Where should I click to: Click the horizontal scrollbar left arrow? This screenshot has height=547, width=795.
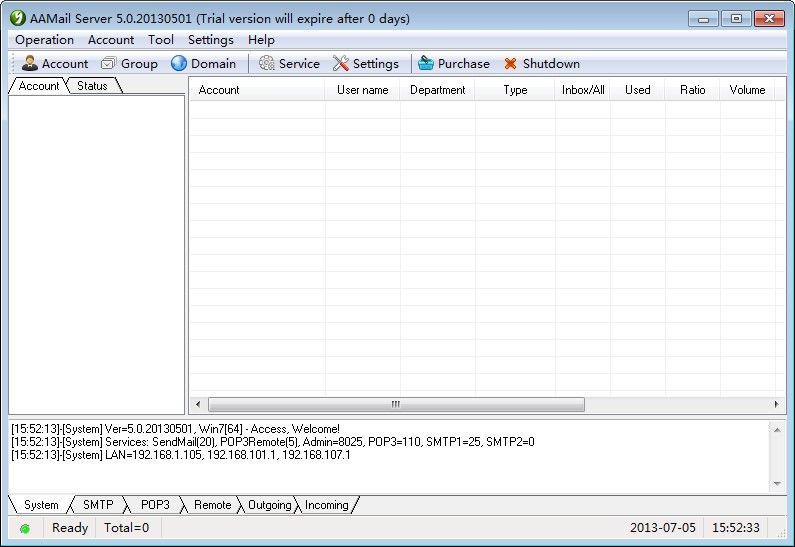click(198, 404)
